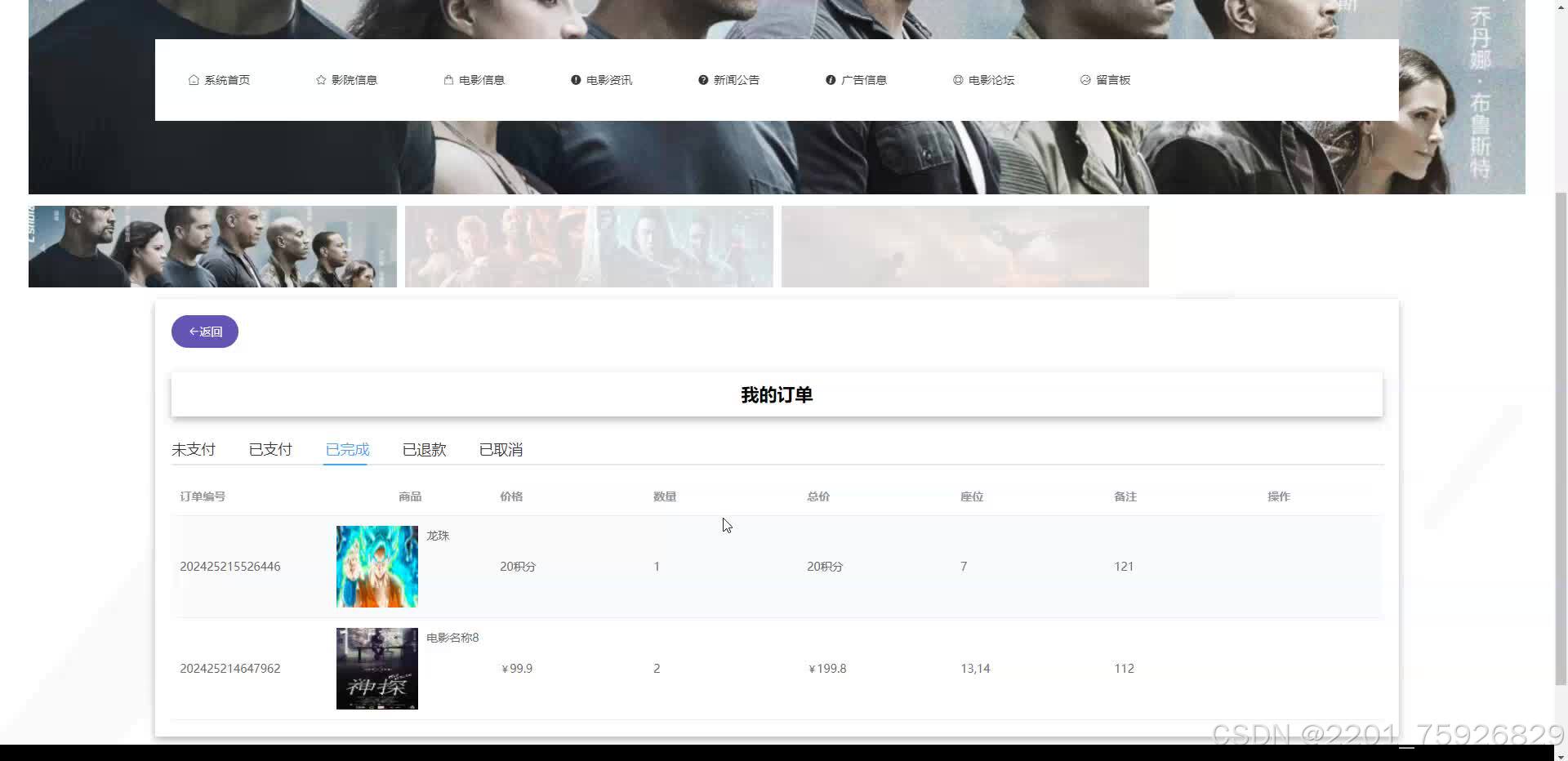Viewport: 1568px width, 761px height.
Task: Click the remark value 121
Action: pos(1124,567)
